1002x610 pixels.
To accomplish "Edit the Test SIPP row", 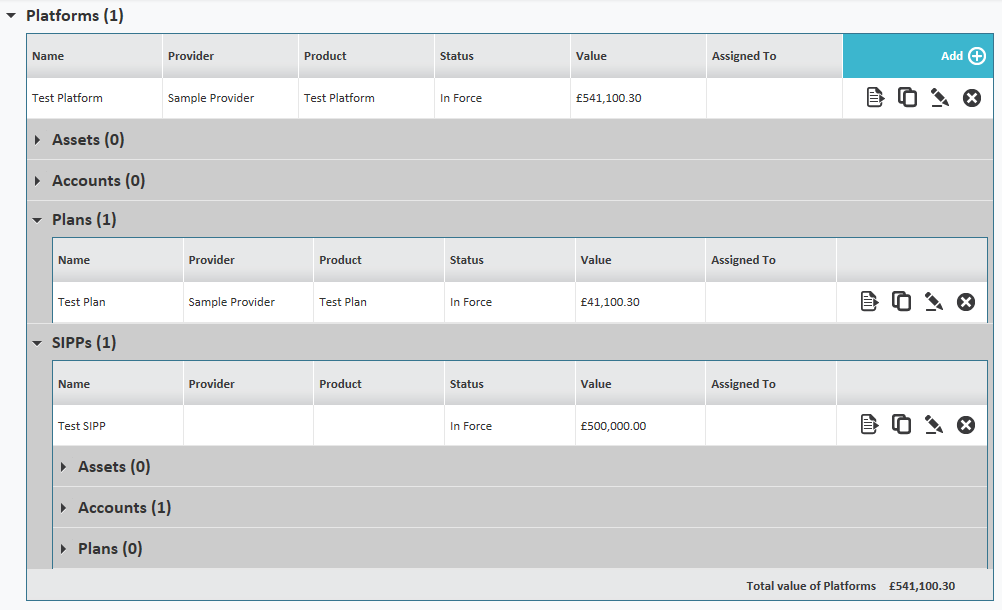I will pyautogui.click(x=933, y=425).
